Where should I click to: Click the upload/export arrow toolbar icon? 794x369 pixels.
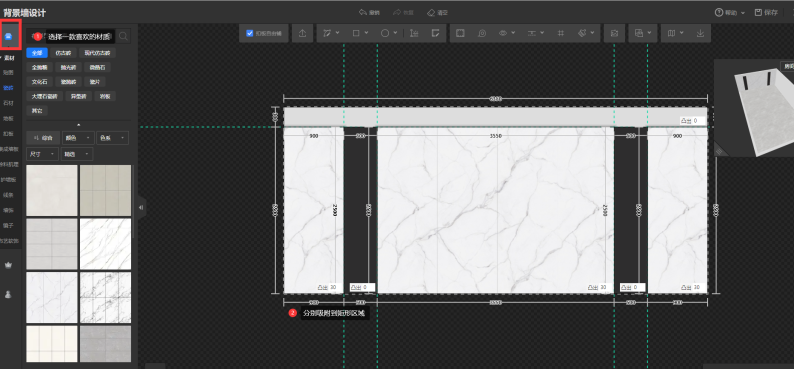302,33
